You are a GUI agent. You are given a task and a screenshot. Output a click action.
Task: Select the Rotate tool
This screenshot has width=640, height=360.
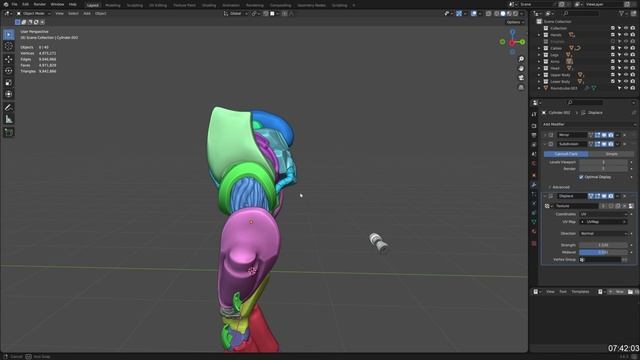[9, 71]
